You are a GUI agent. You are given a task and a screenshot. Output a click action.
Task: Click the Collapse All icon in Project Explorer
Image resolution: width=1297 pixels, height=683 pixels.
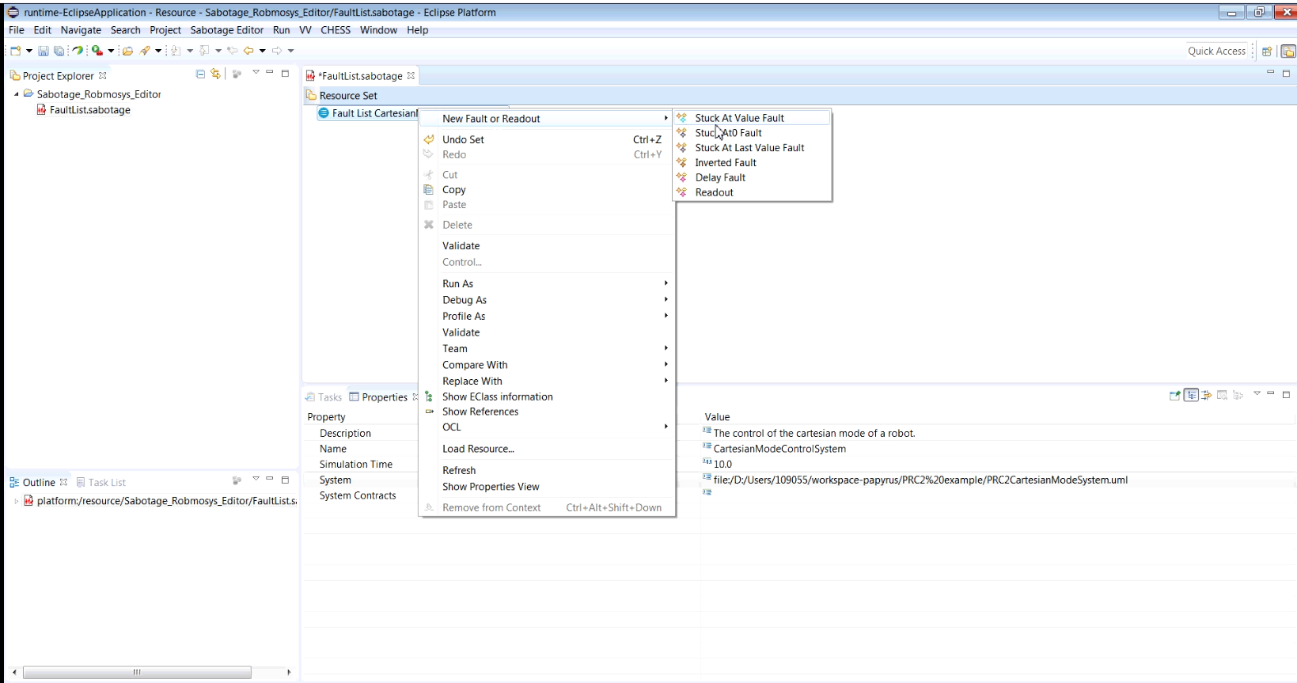[x=200, y=75]
